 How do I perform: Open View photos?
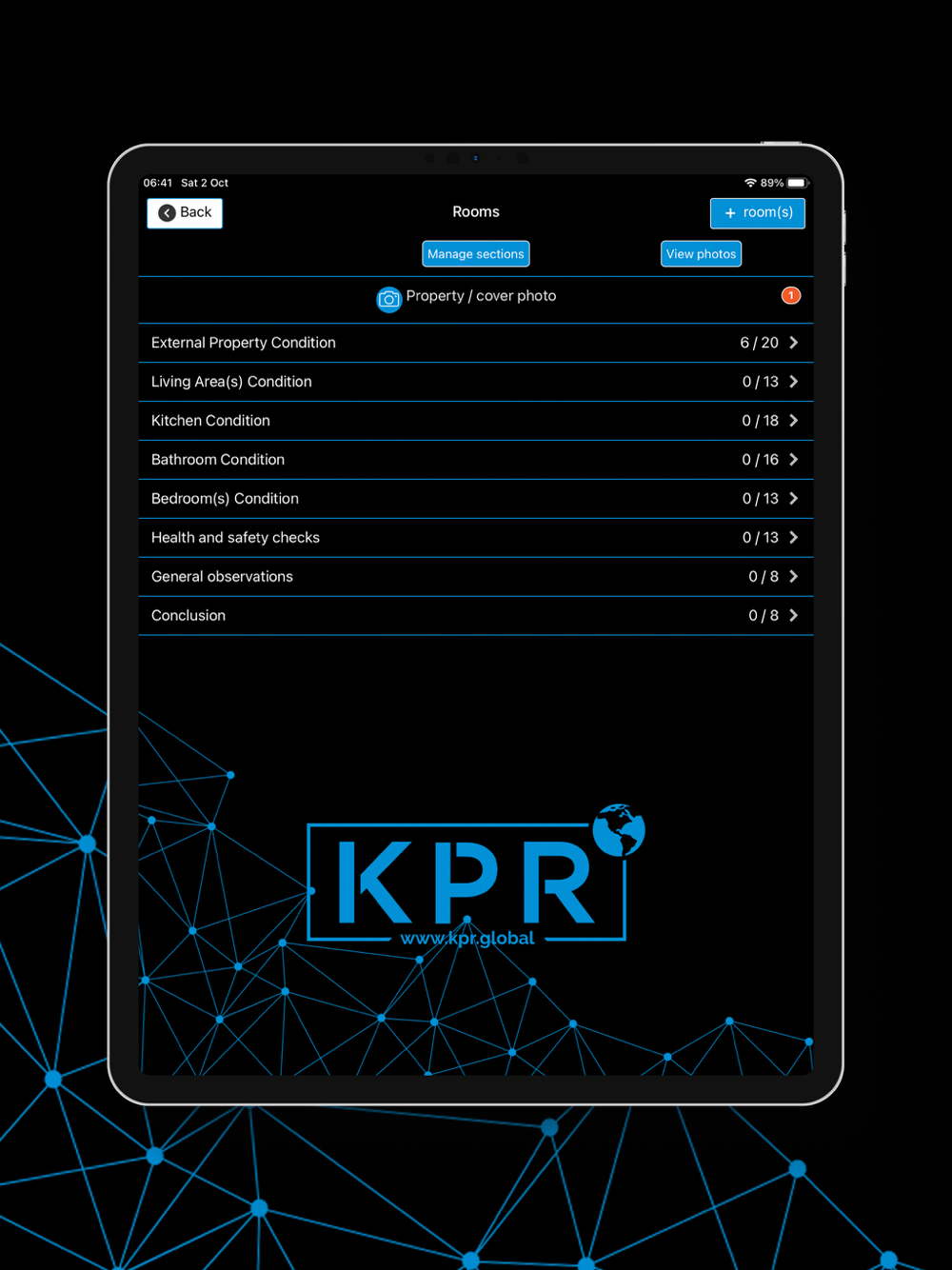[x=702, y=254]
